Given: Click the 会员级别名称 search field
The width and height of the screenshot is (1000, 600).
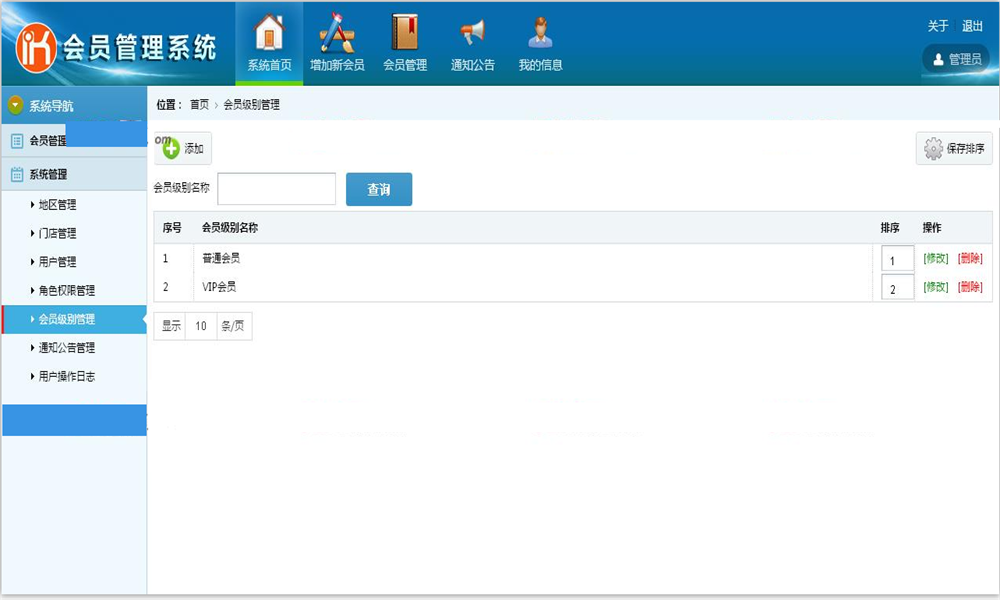Looking at the screenshot, I should click(276, 189).
